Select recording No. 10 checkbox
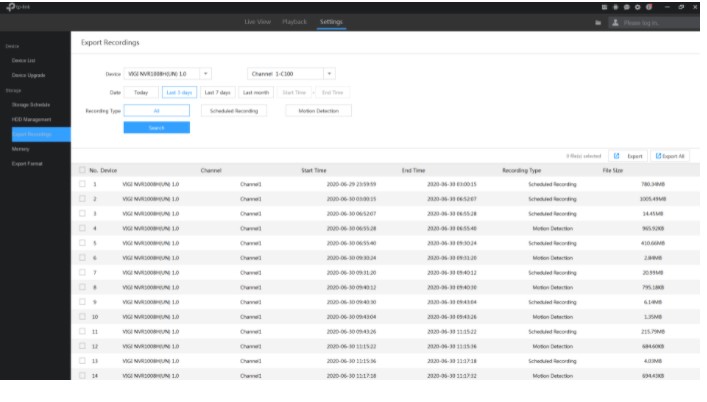 (x=82, y=316)
